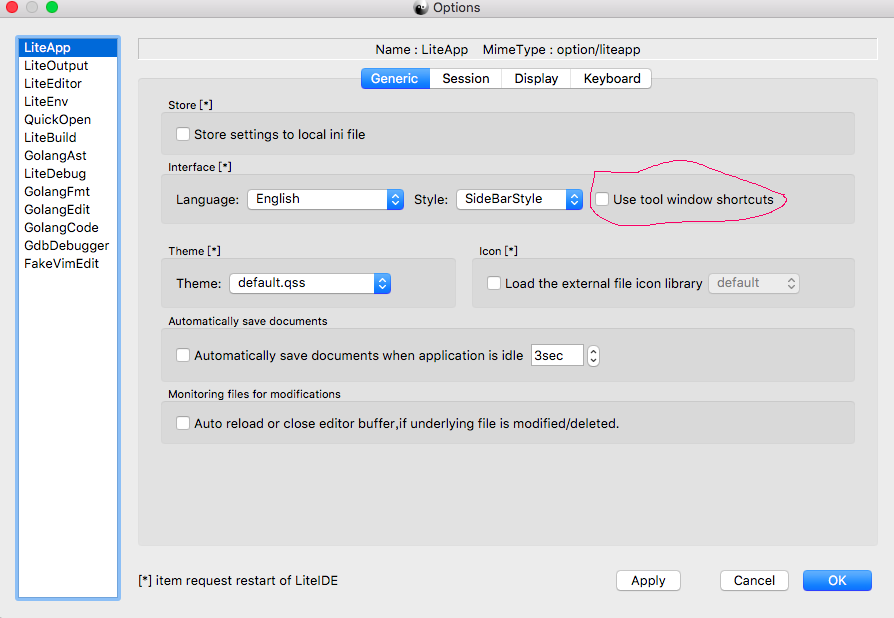Switch to the Keyboard tab

610,78
